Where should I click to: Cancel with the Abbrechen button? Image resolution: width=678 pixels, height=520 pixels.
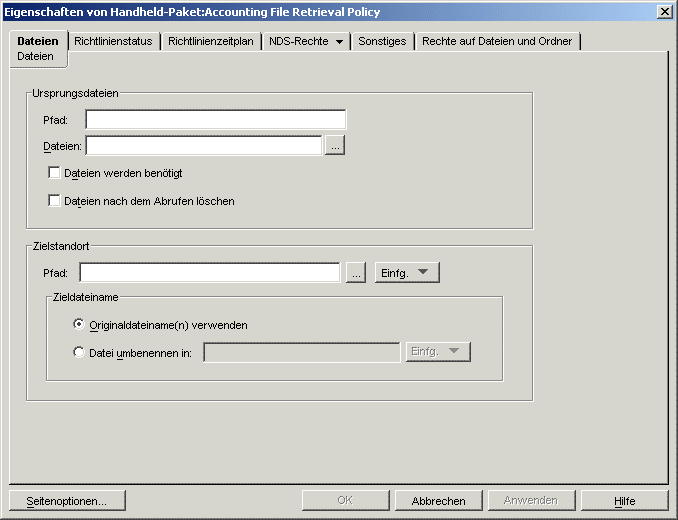(438, 501)
